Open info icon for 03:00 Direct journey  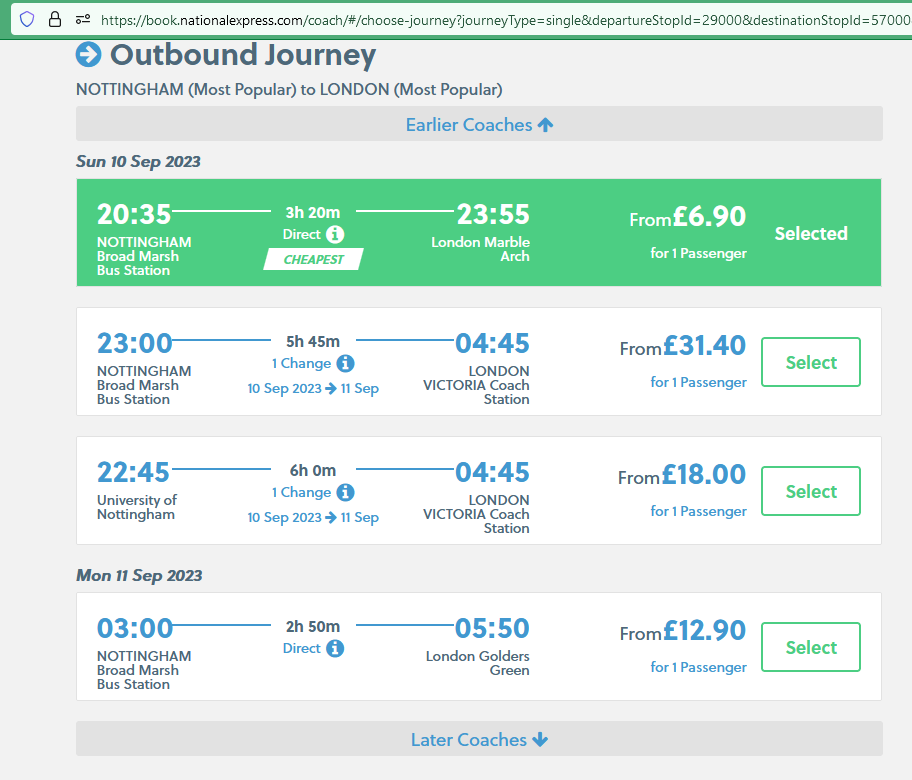pyautogui.click(x=335, y=649)
